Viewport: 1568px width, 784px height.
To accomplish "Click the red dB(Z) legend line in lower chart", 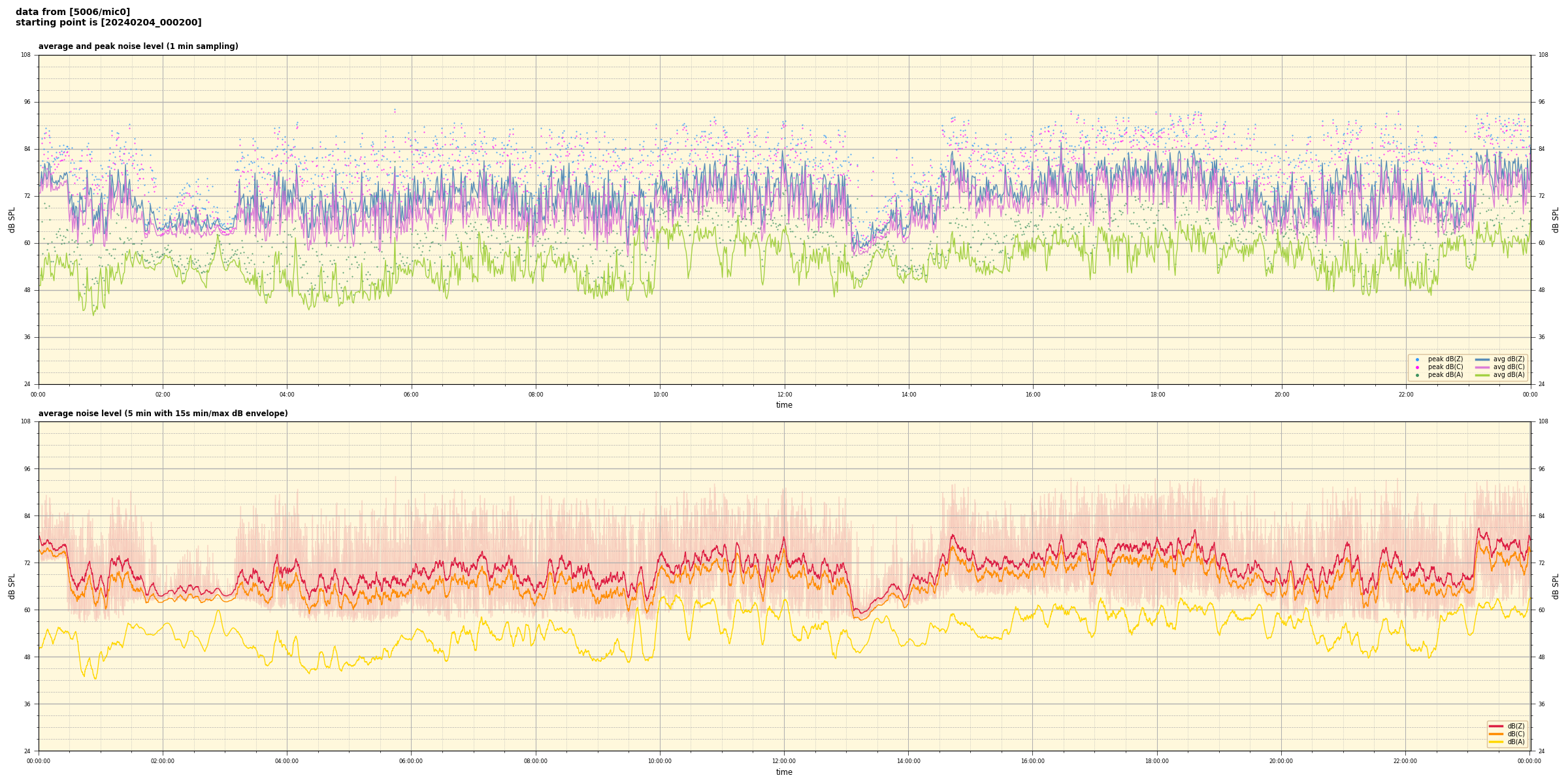I will tap(1495, 726).
